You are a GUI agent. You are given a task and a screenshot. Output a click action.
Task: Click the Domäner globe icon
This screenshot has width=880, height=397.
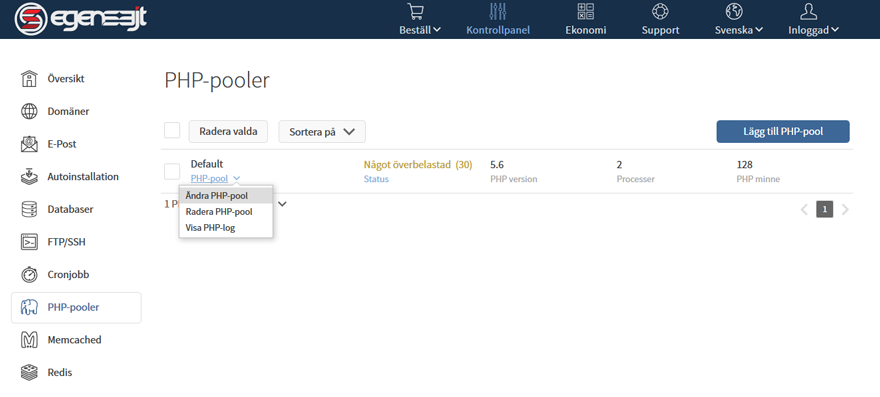coord(29,111)
